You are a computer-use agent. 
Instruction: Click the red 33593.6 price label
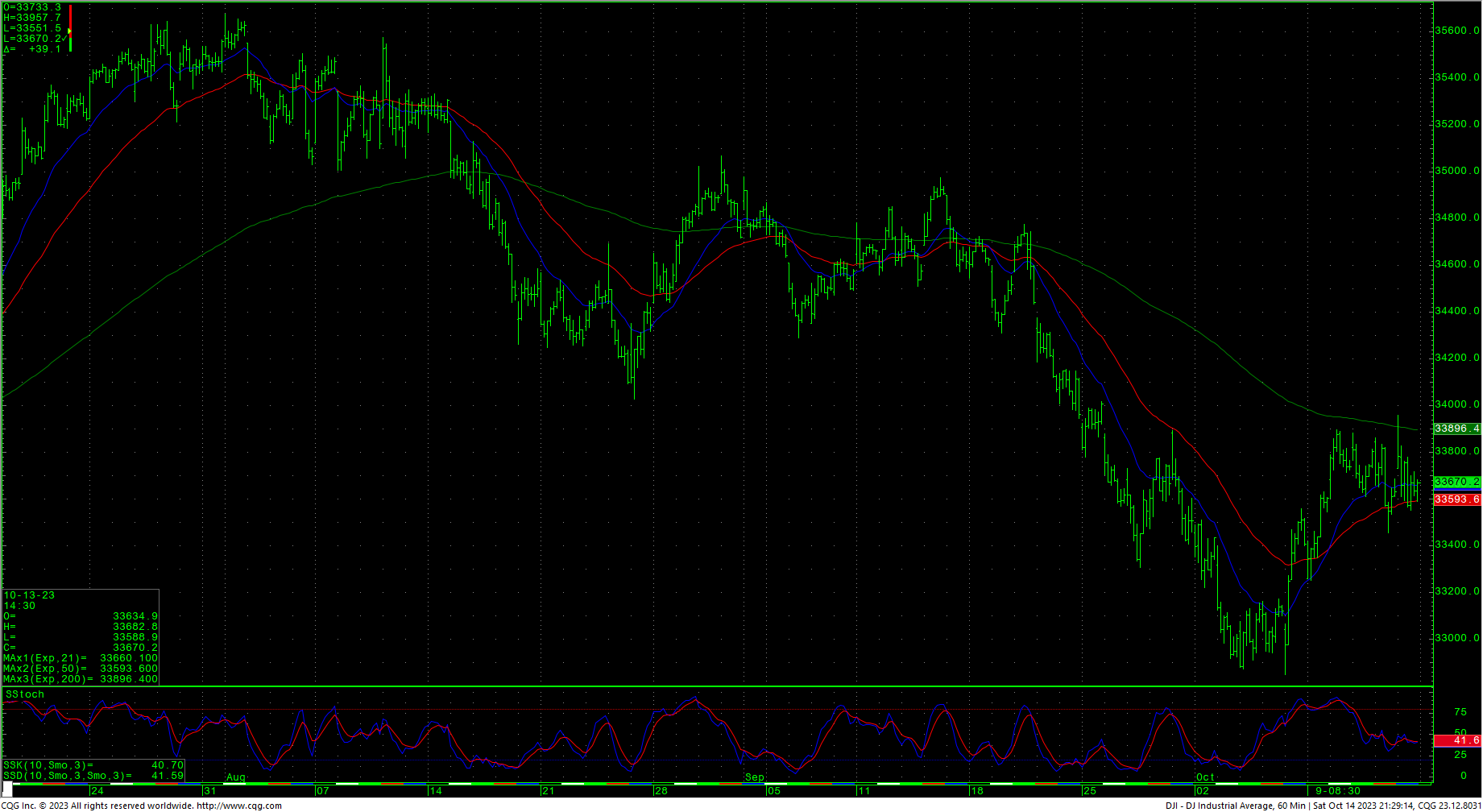click(x=1456, y=499)
